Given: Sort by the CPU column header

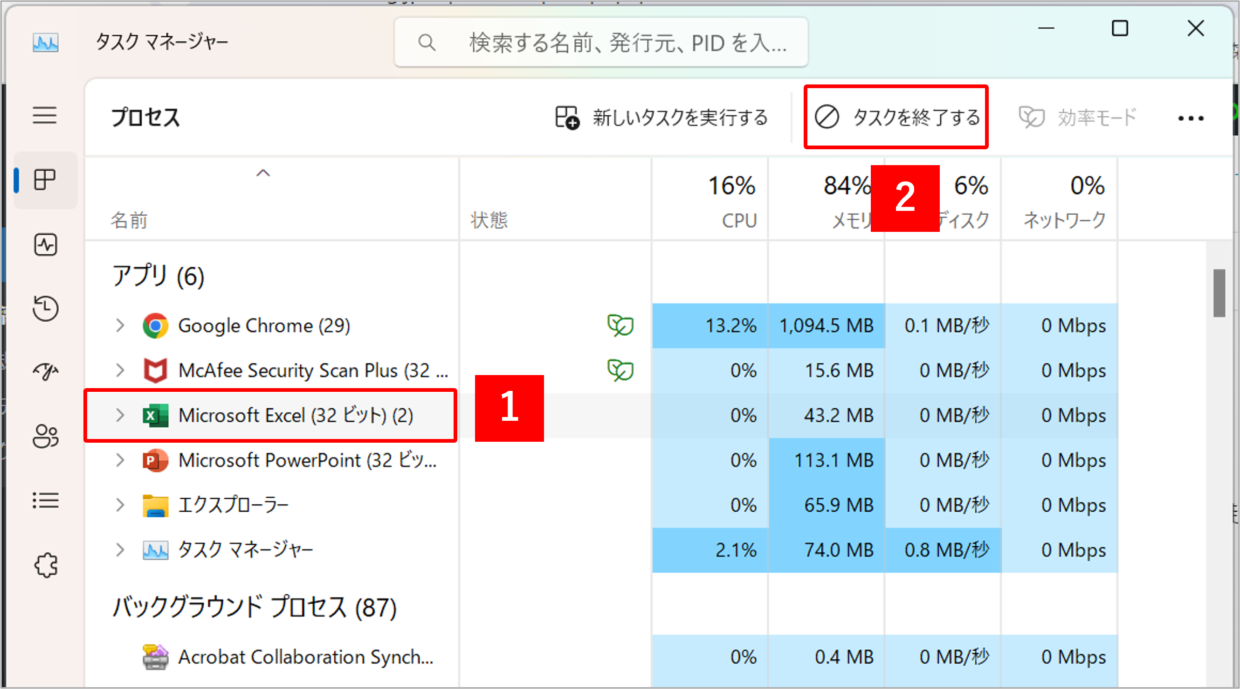Looking at the screenshot, I should click(710, 200).
